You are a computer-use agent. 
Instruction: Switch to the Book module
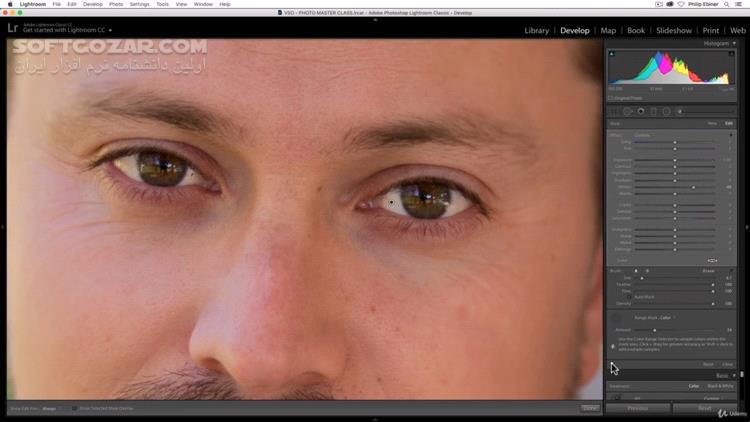tap(636, 30)
